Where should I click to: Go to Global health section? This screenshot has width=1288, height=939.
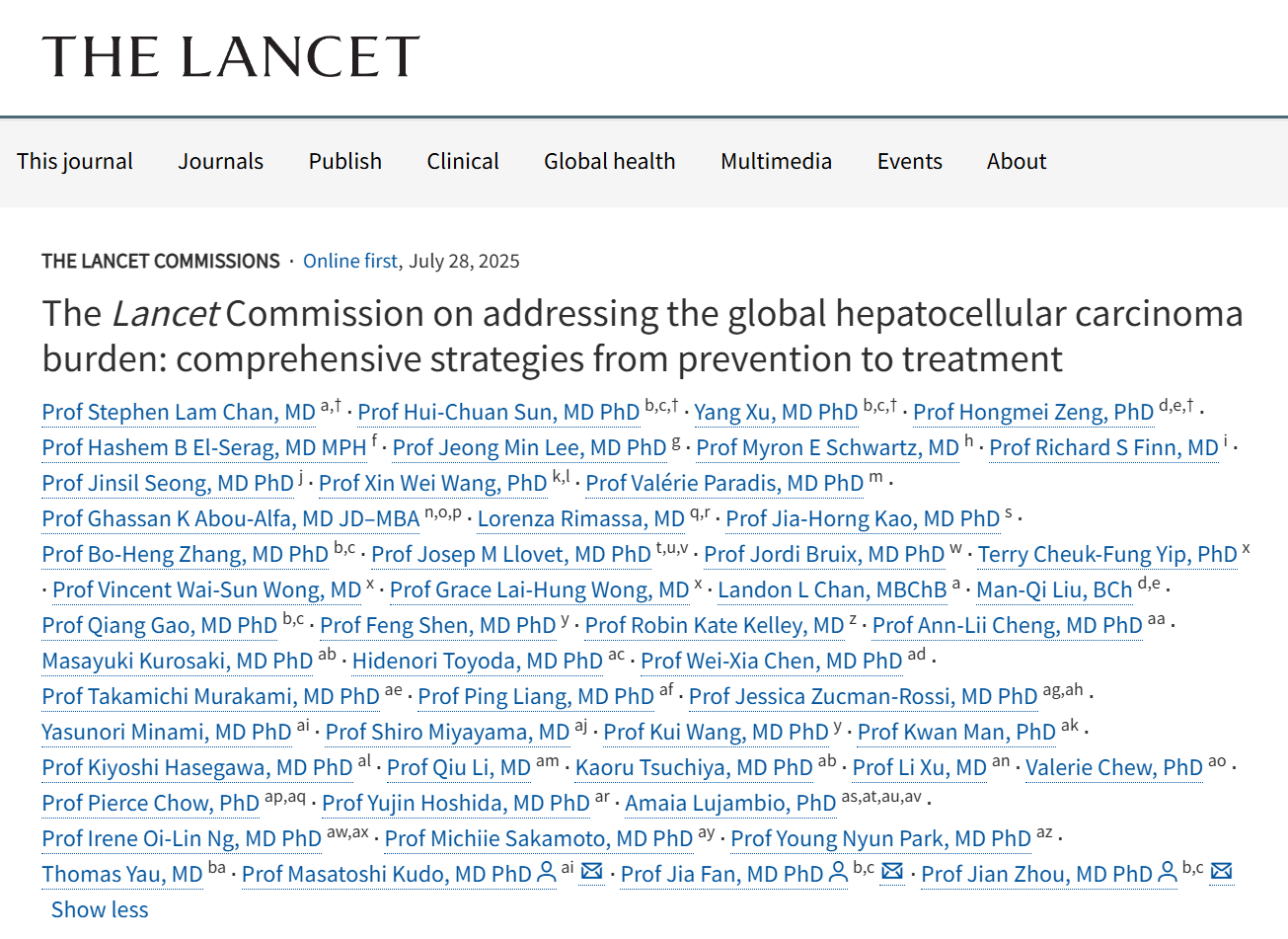[x=609, y=161]
